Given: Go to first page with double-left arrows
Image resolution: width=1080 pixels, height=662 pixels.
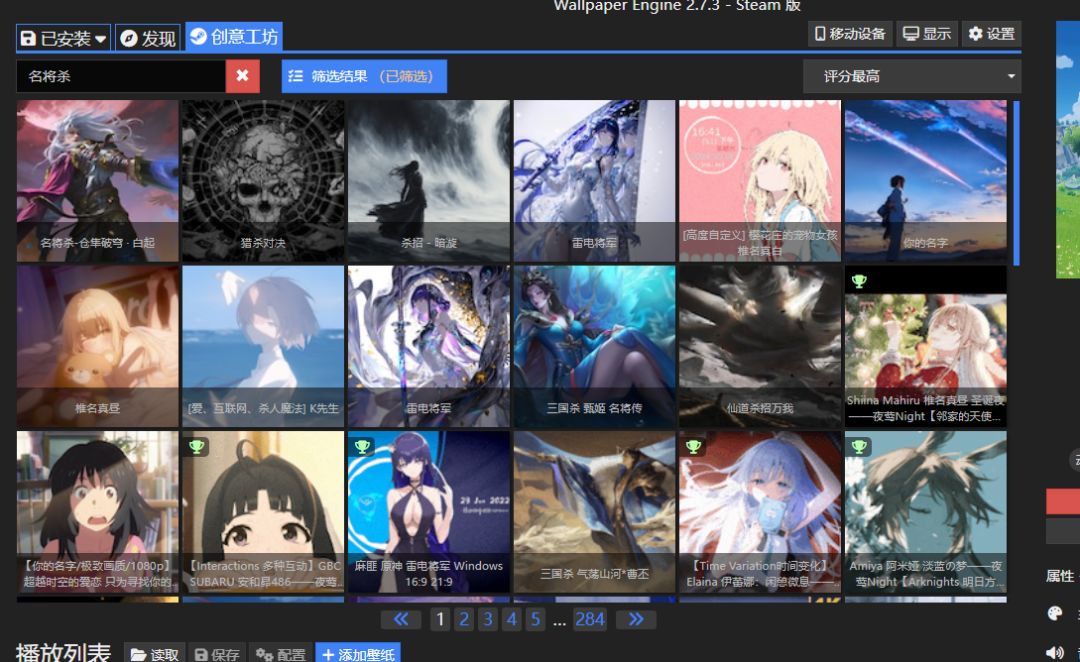Looking at the screenshot, I should click(401, 619).
